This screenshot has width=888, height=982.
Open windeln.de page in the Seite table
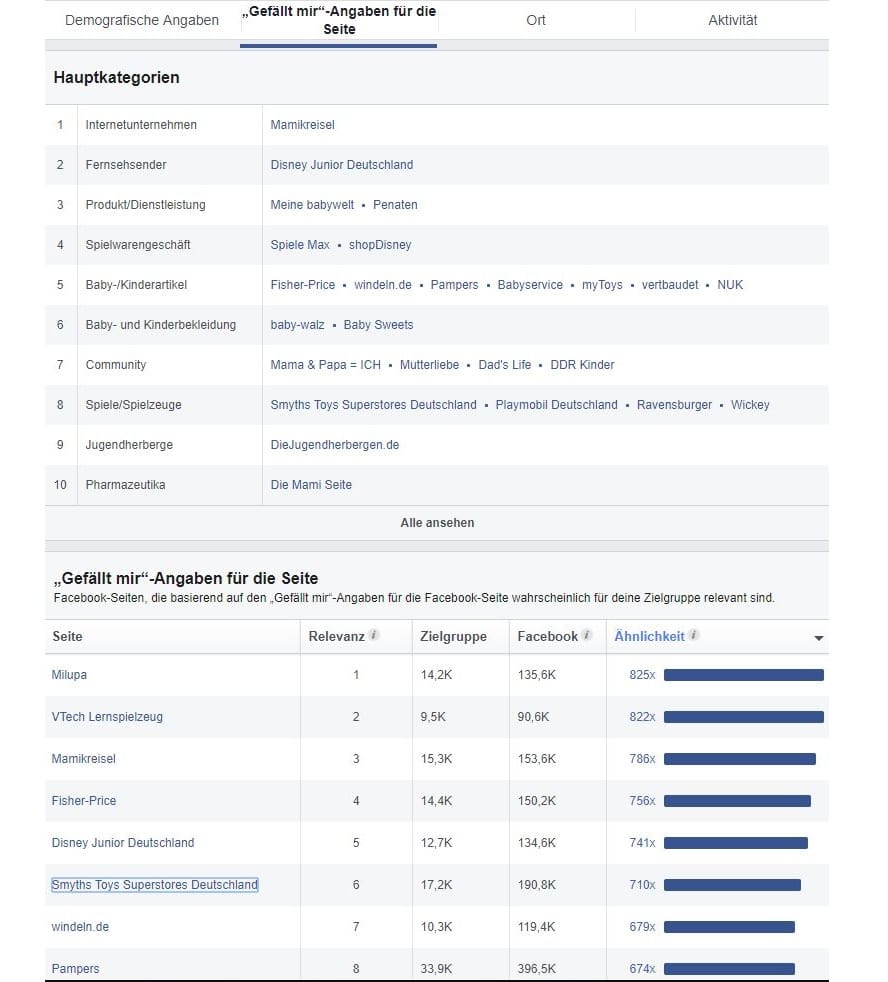point(80,927)
